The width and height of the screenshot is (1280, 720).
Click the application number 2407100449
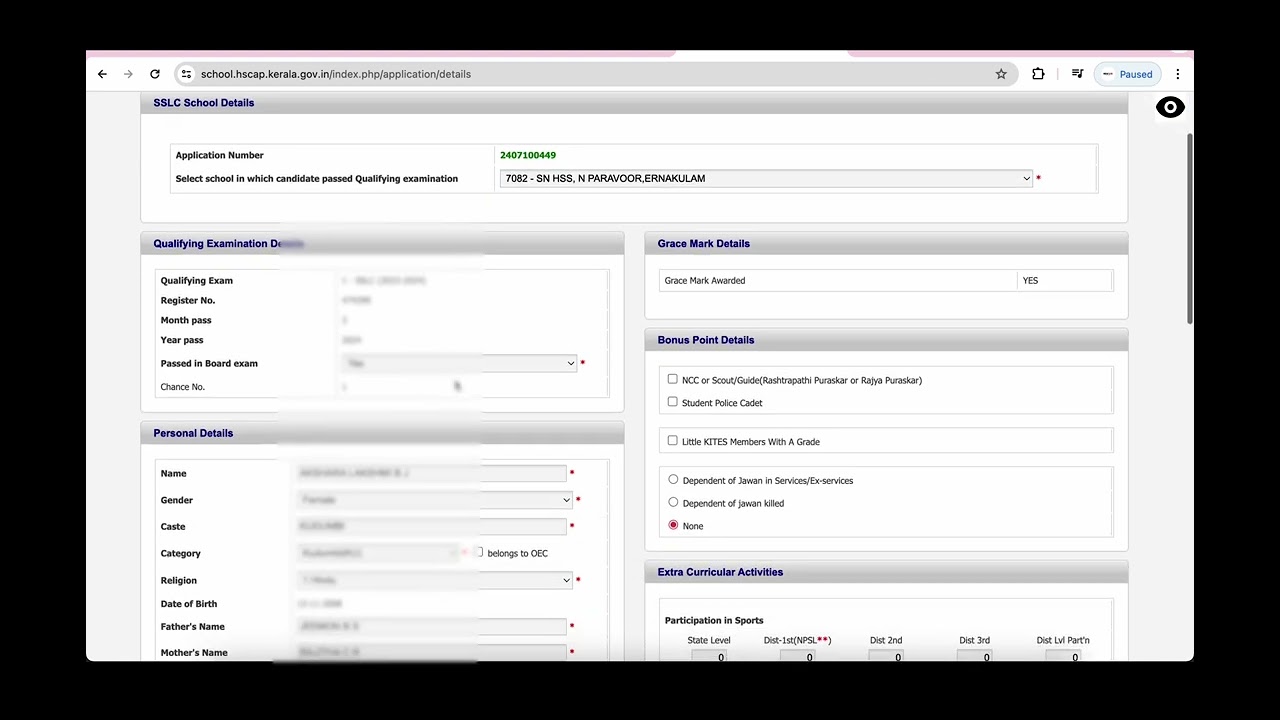point(528,155)
